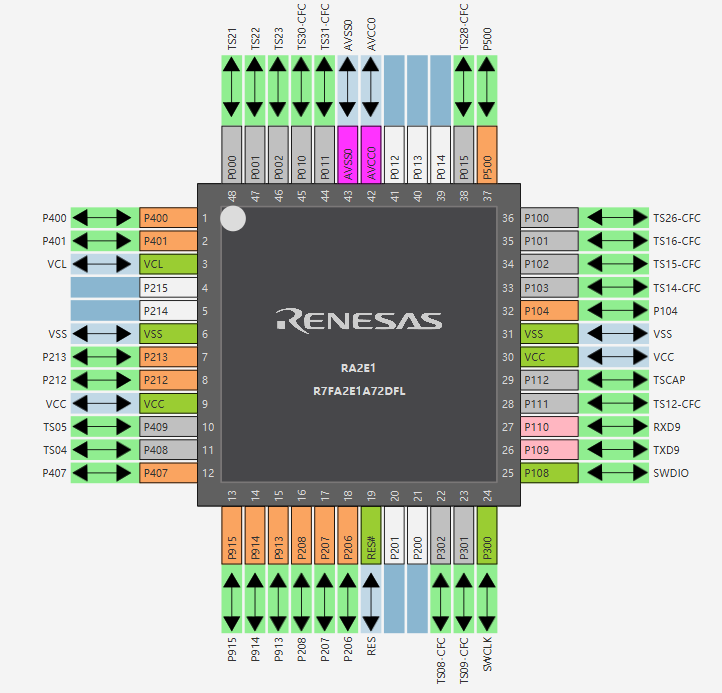This screenshot has width=722, height=693.
Task: Click the TS12-CFC function label
Action: tap(676, 404)
